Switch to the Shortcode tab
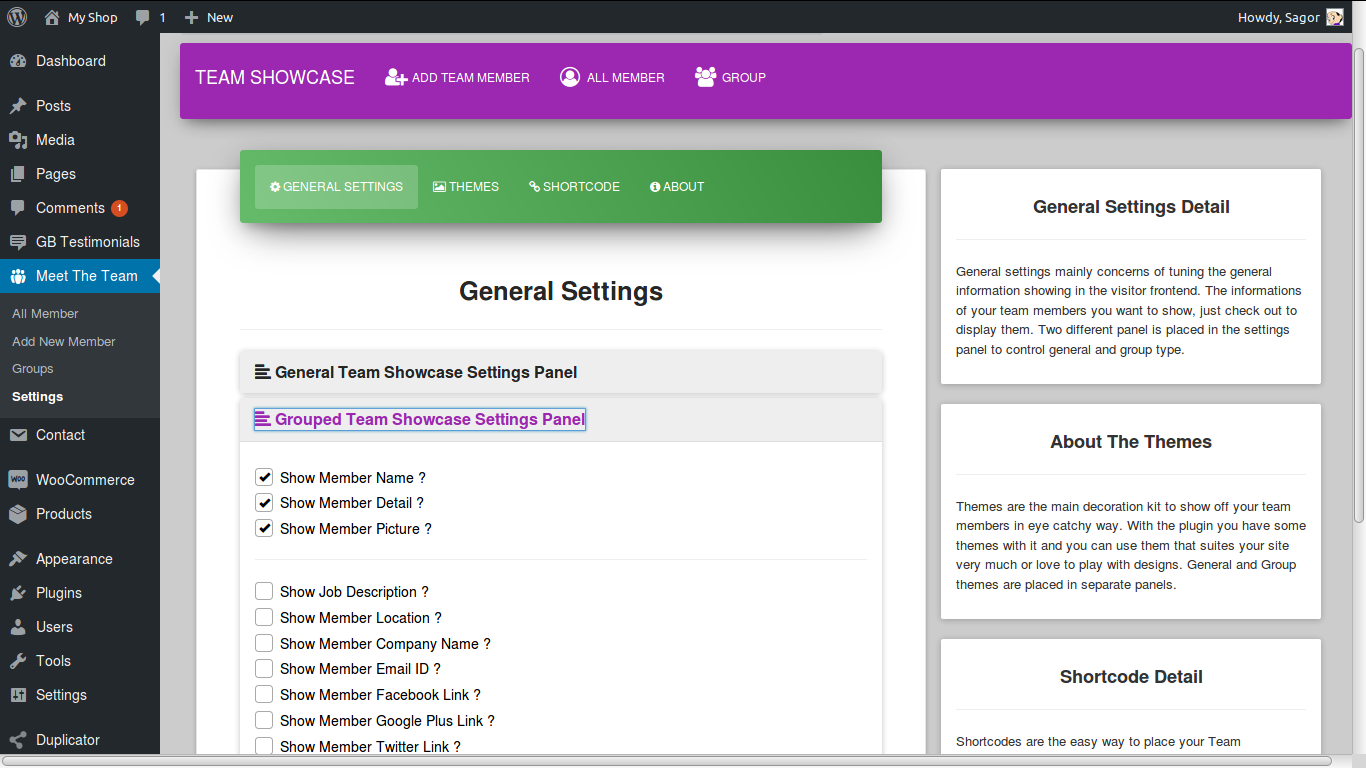 [575, 187]
